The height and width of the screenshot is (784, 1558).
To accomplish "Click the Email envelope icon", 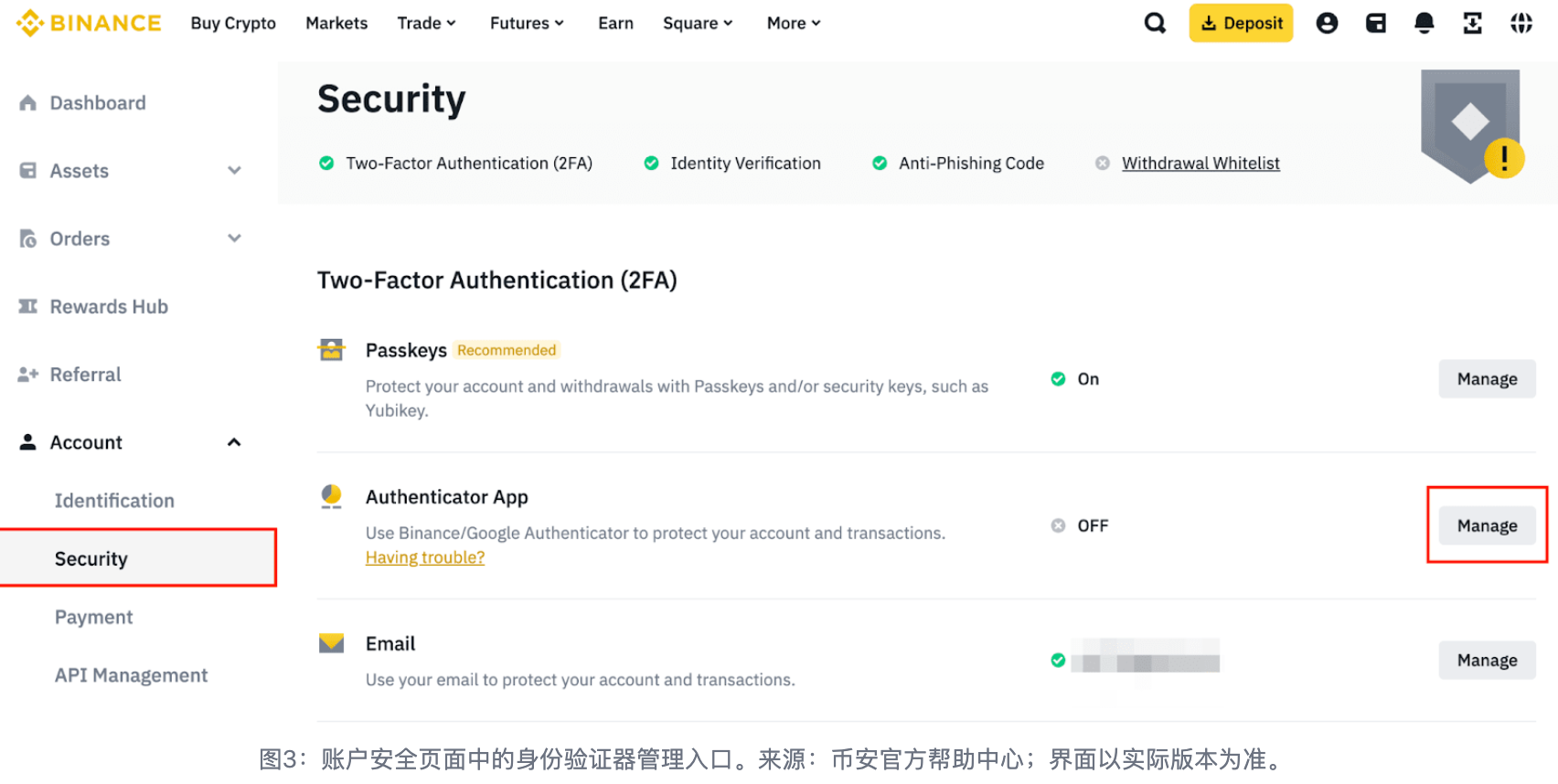I will [x=331, y=643].
